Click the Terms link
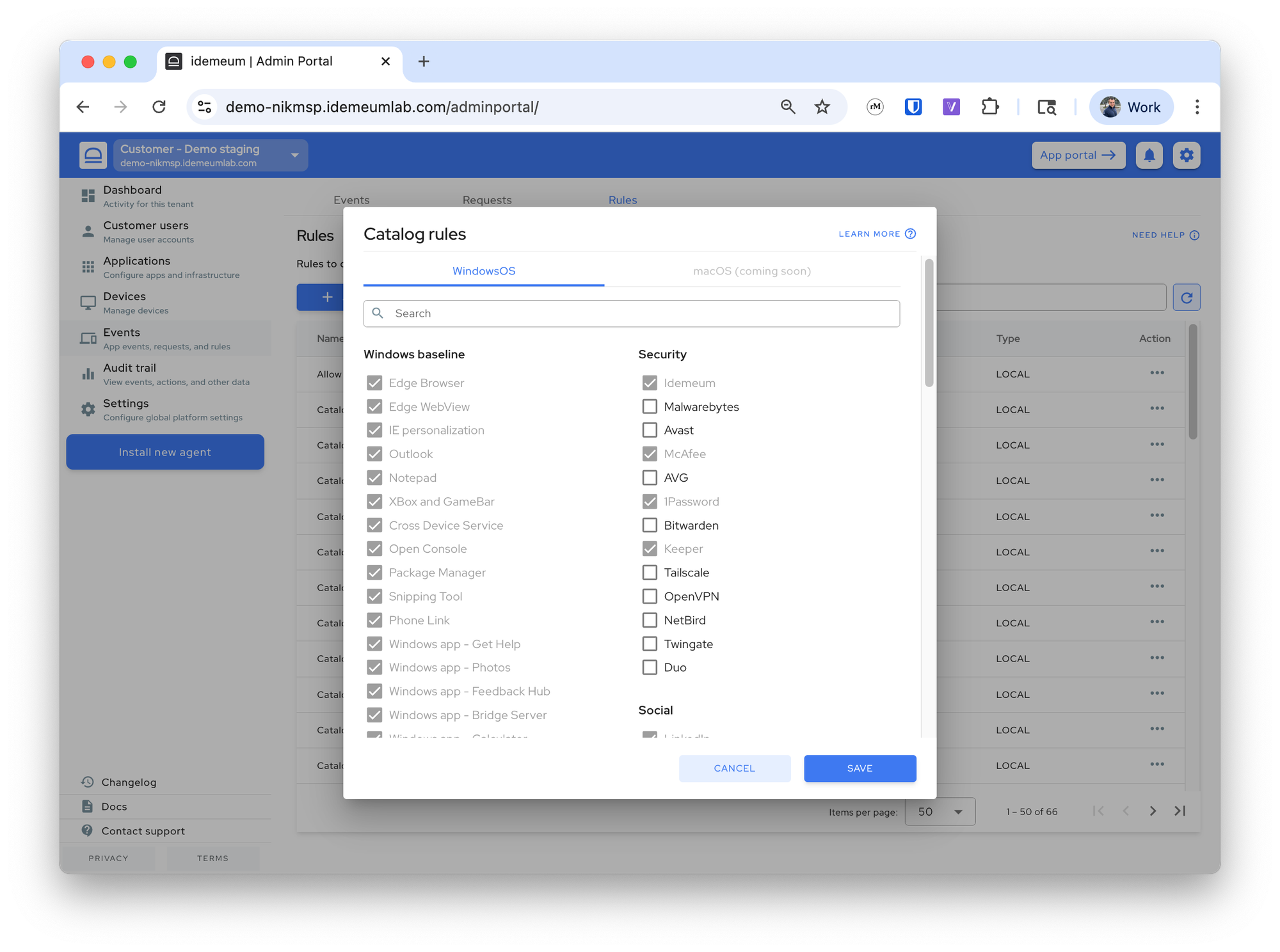Screen dimensions: 1280x952 pos(212,858)
